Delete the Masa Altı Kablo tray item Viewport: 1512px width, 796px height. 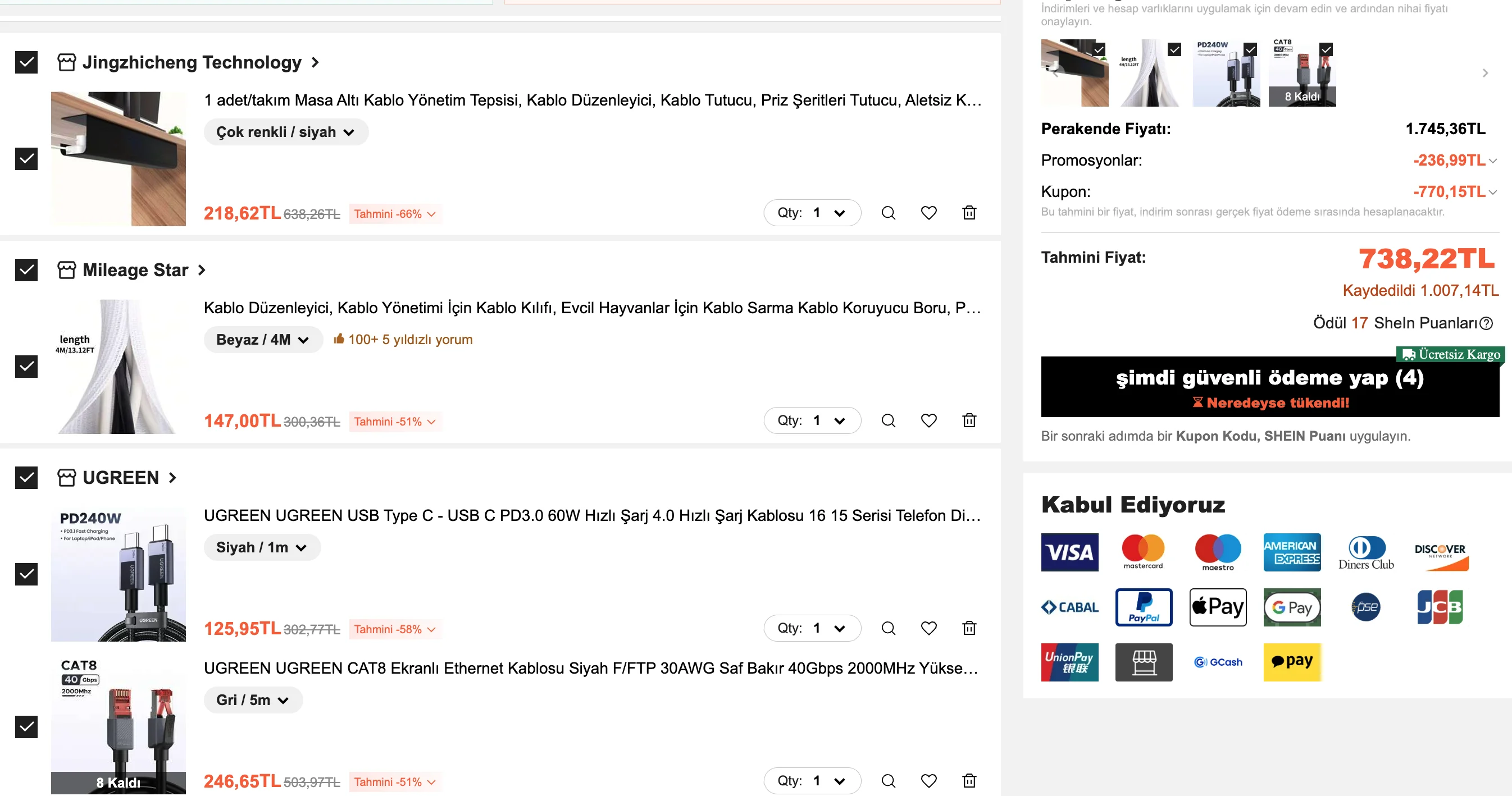[968, 213]
